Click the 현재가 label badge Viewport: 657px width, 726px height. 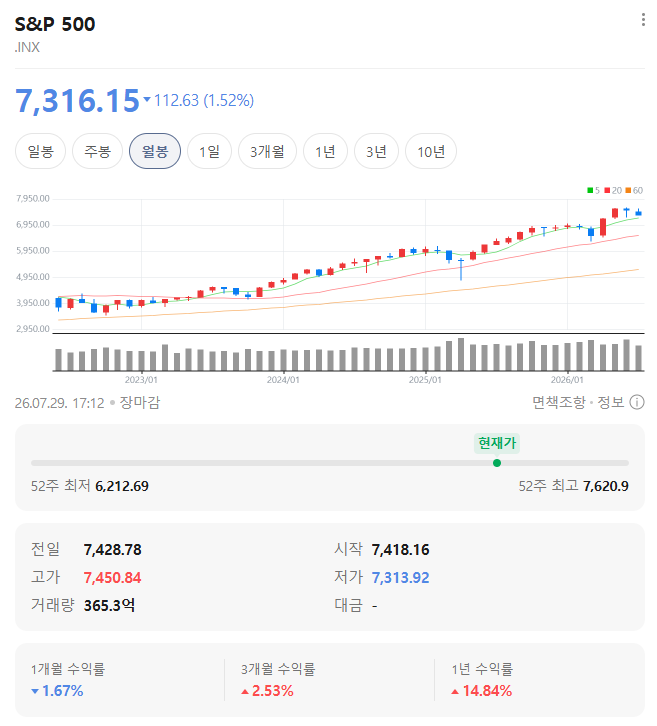[x=497, y=443]
